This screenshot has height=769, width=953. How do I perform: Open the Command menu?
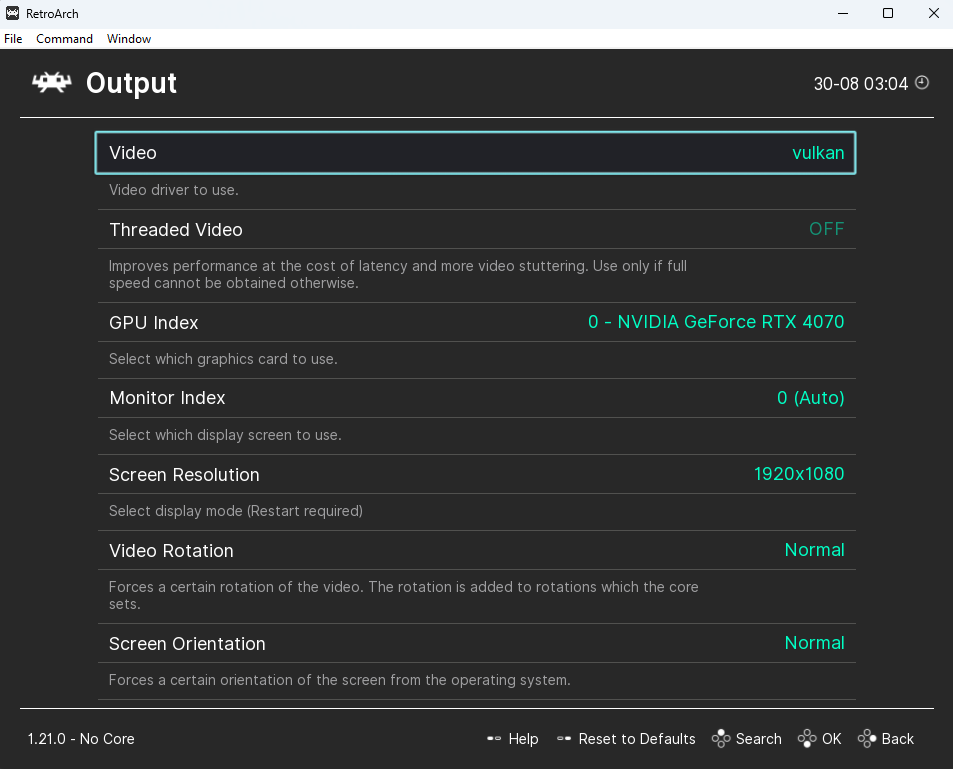(x=64, y=39)
